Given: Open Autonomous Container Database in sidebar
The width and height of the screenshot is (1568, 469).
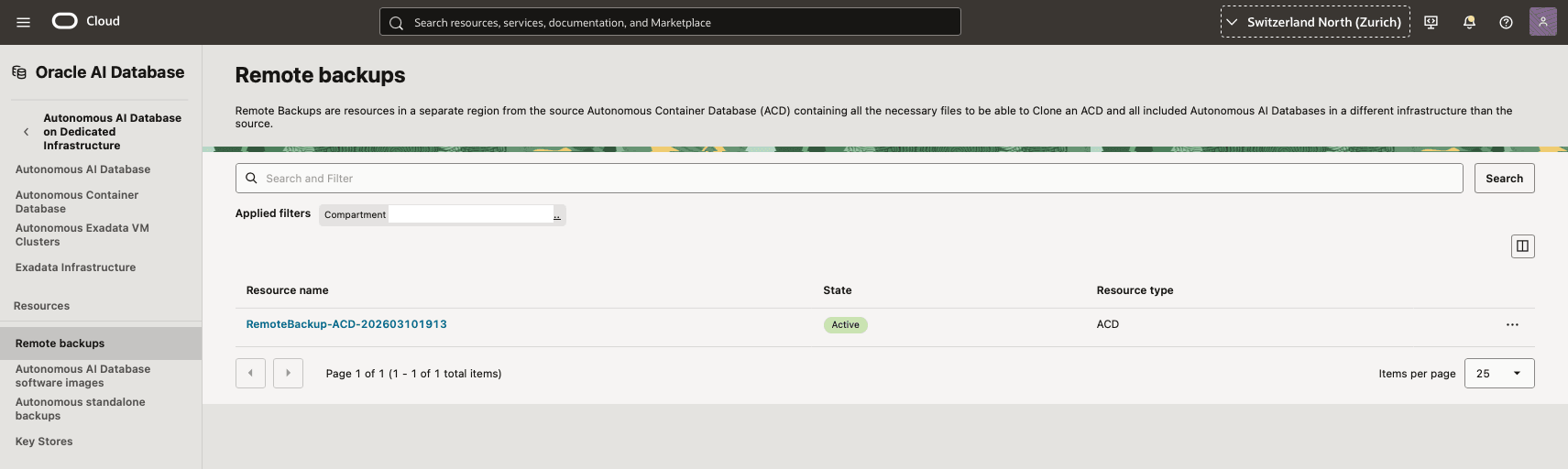Looking at the screenshot, I should point(77,202).
